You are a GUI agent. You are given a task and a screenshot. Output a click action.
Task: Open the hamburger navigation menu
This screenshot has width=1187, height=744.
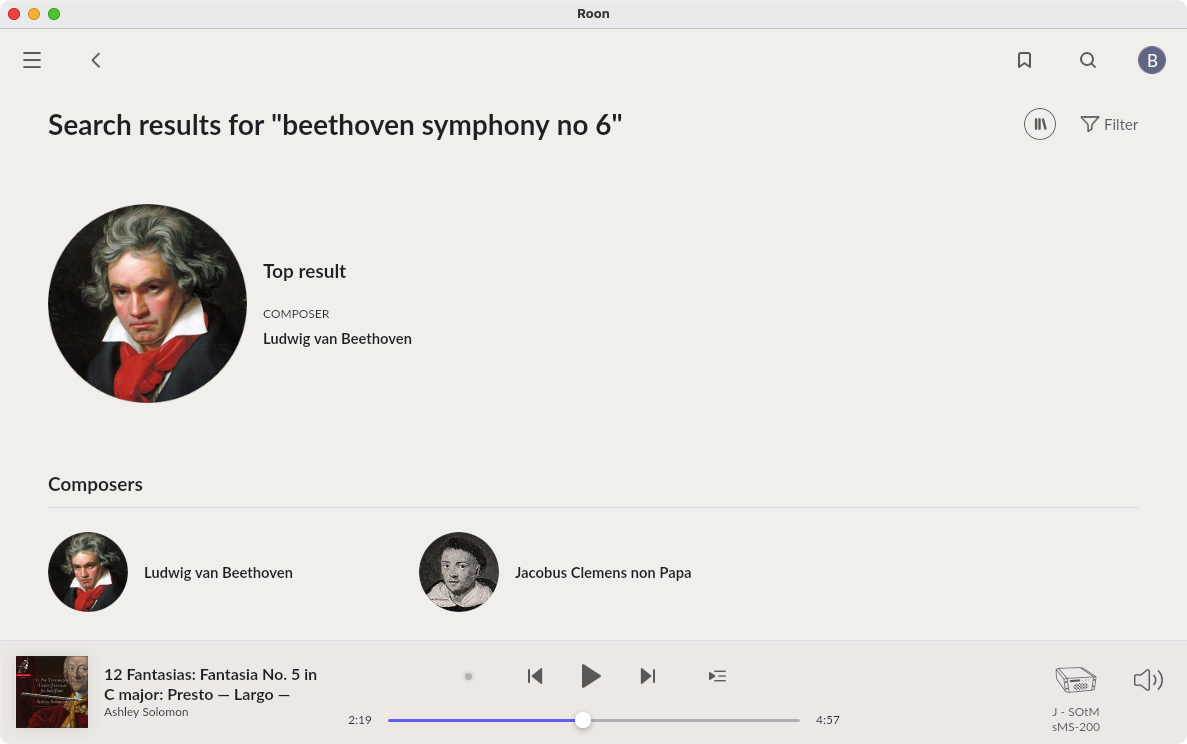pos(32,60)
